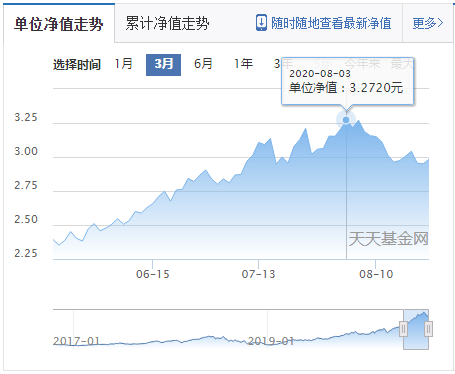This screenshot has width=455, height=374.
Task: Select the 1年 time range
Action: (x=243, y=64)
